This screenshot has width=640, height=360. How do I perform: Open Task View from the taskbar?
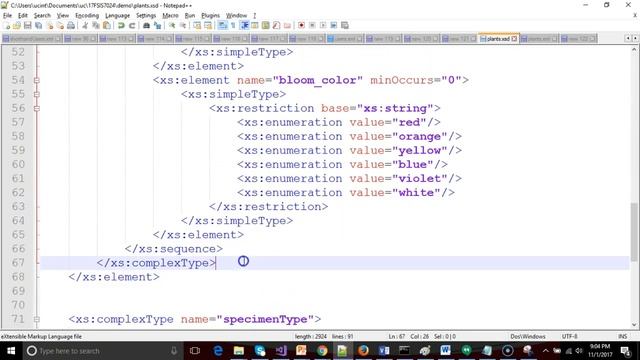click(x=195, y=351)
